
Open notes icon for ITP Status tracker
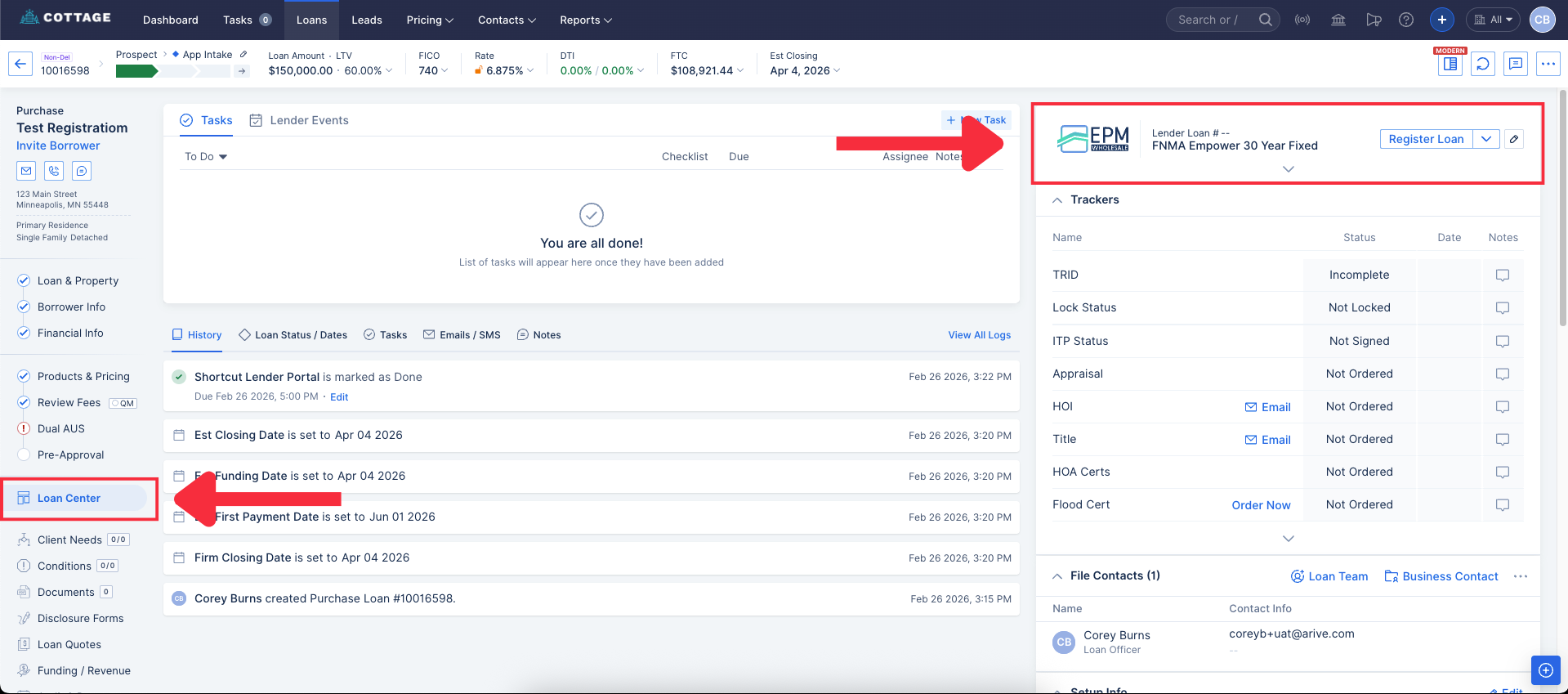1502,341
